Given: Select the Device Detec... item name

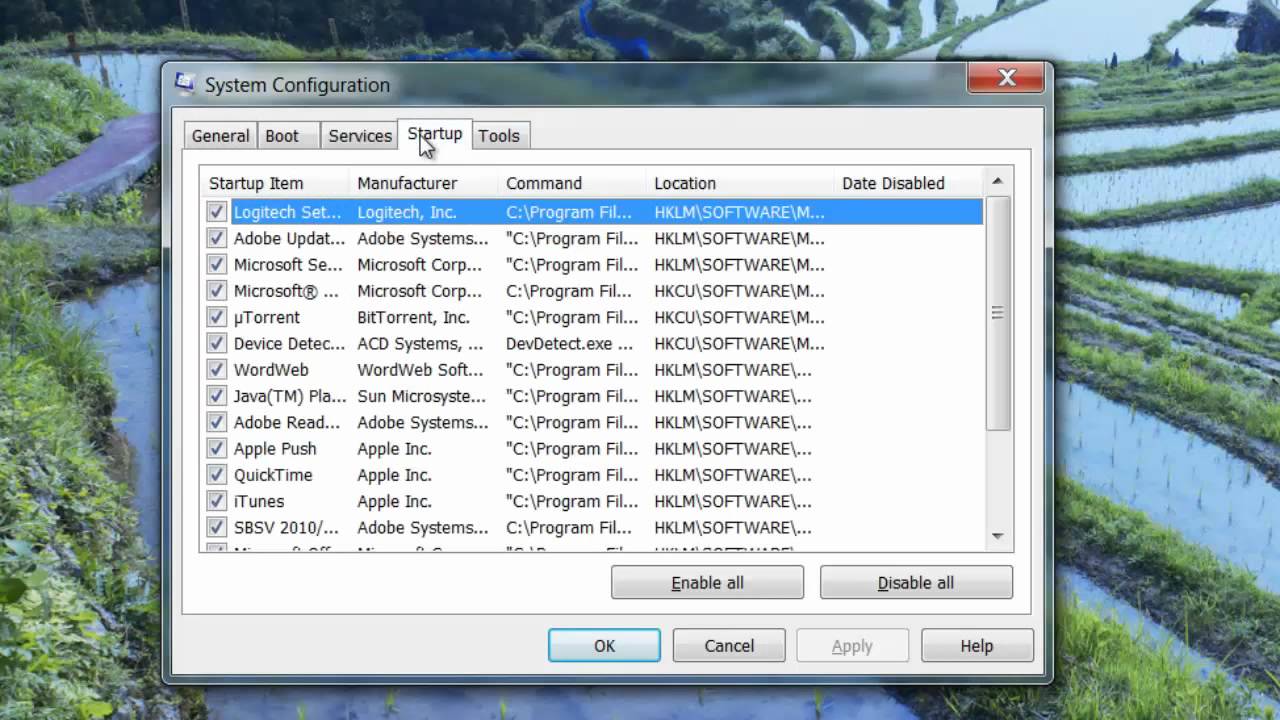Looking at the screenshot, I should tap(290, 343).
